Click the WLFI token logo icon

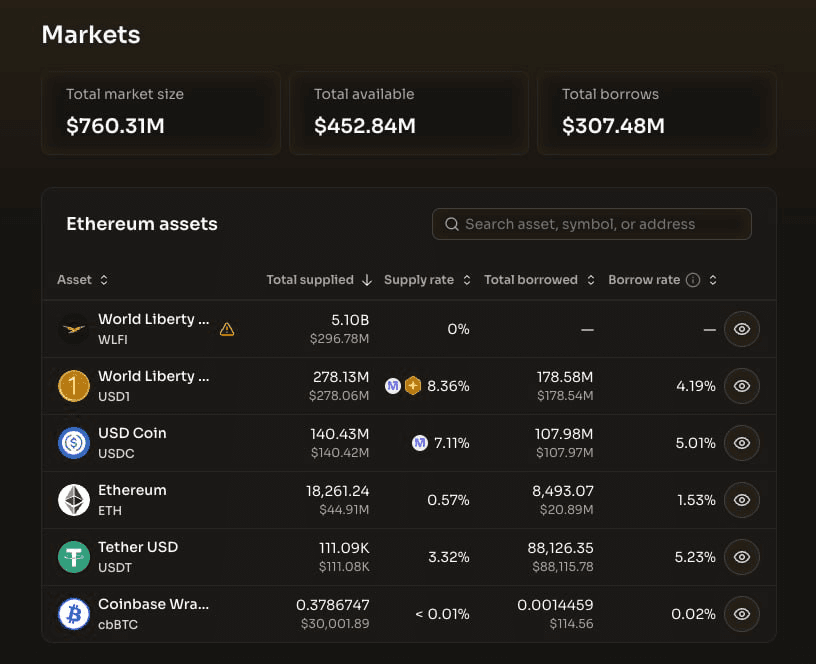click(x=73, y=329)
